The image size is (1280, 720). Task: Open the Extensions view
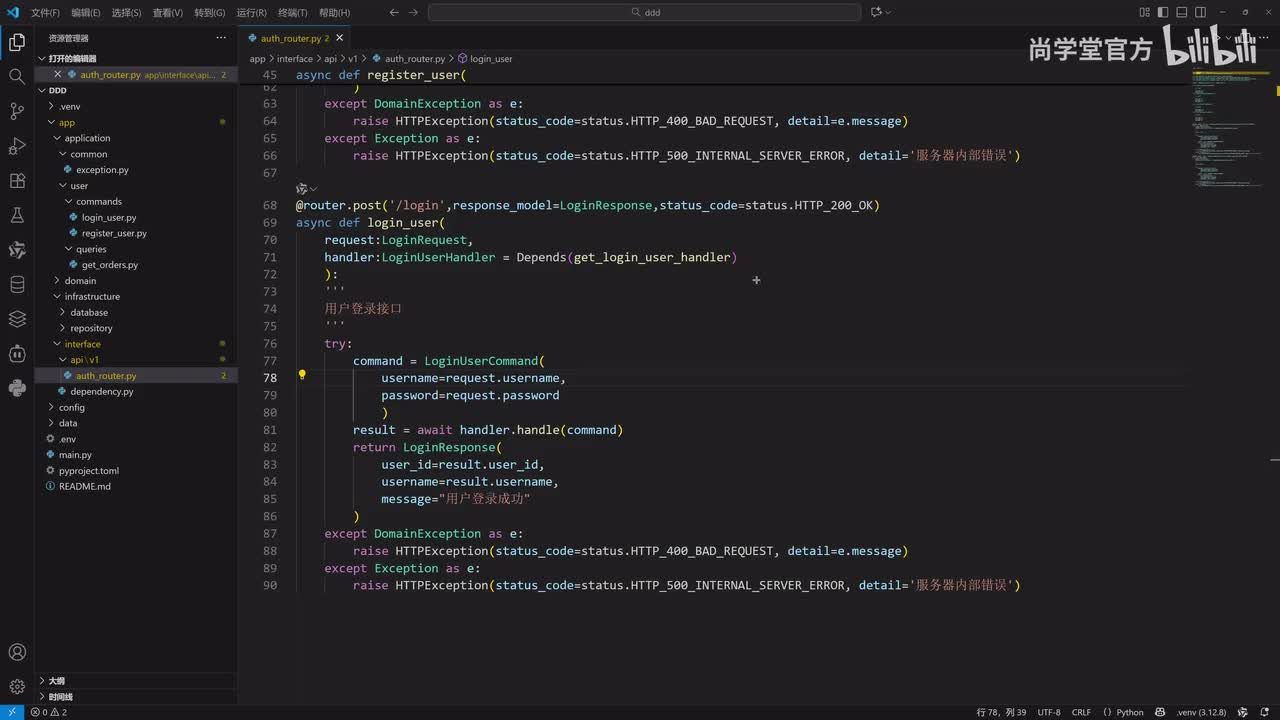click(x=17, y=181)
